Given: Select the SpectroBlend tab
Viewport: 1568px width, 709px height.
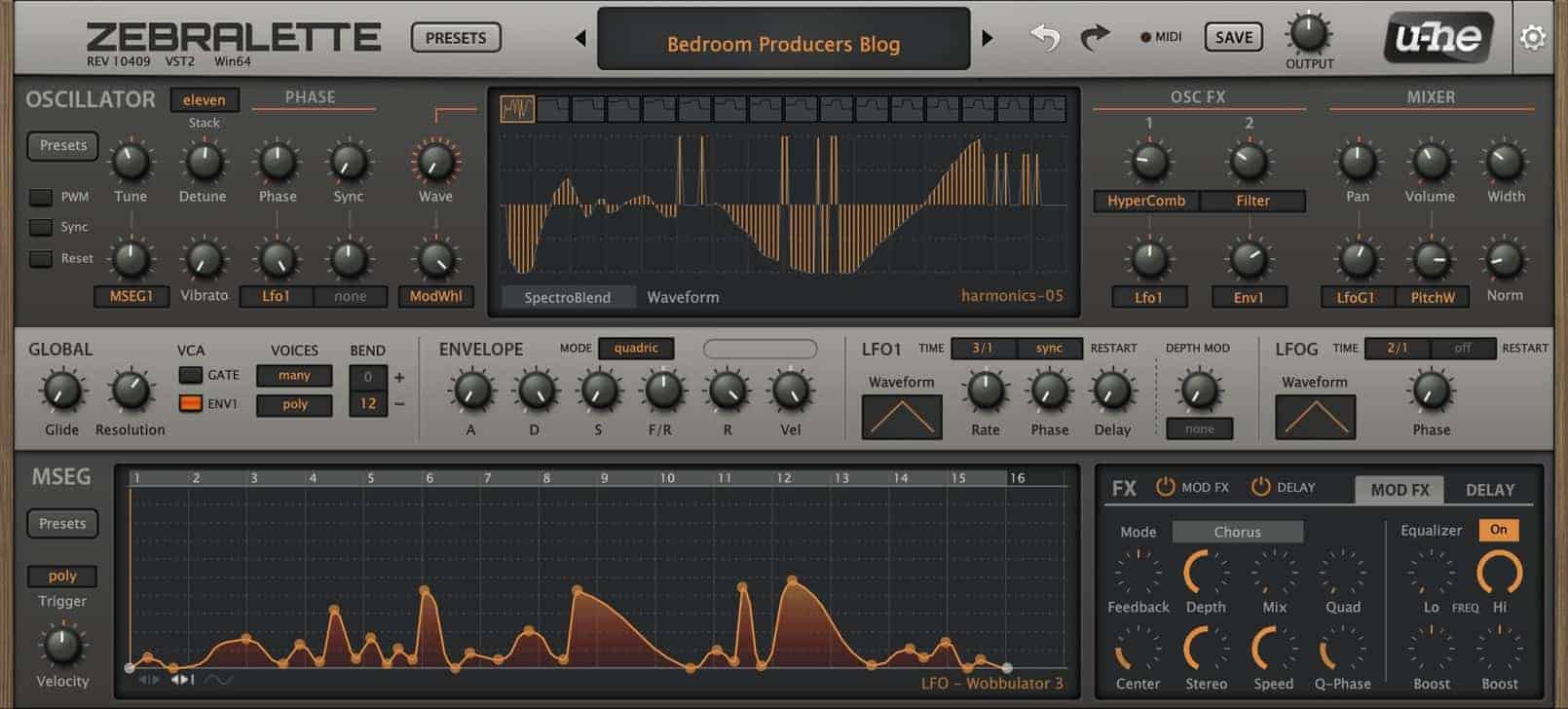Looking at the screenshot, I should [x=568, y=297].
